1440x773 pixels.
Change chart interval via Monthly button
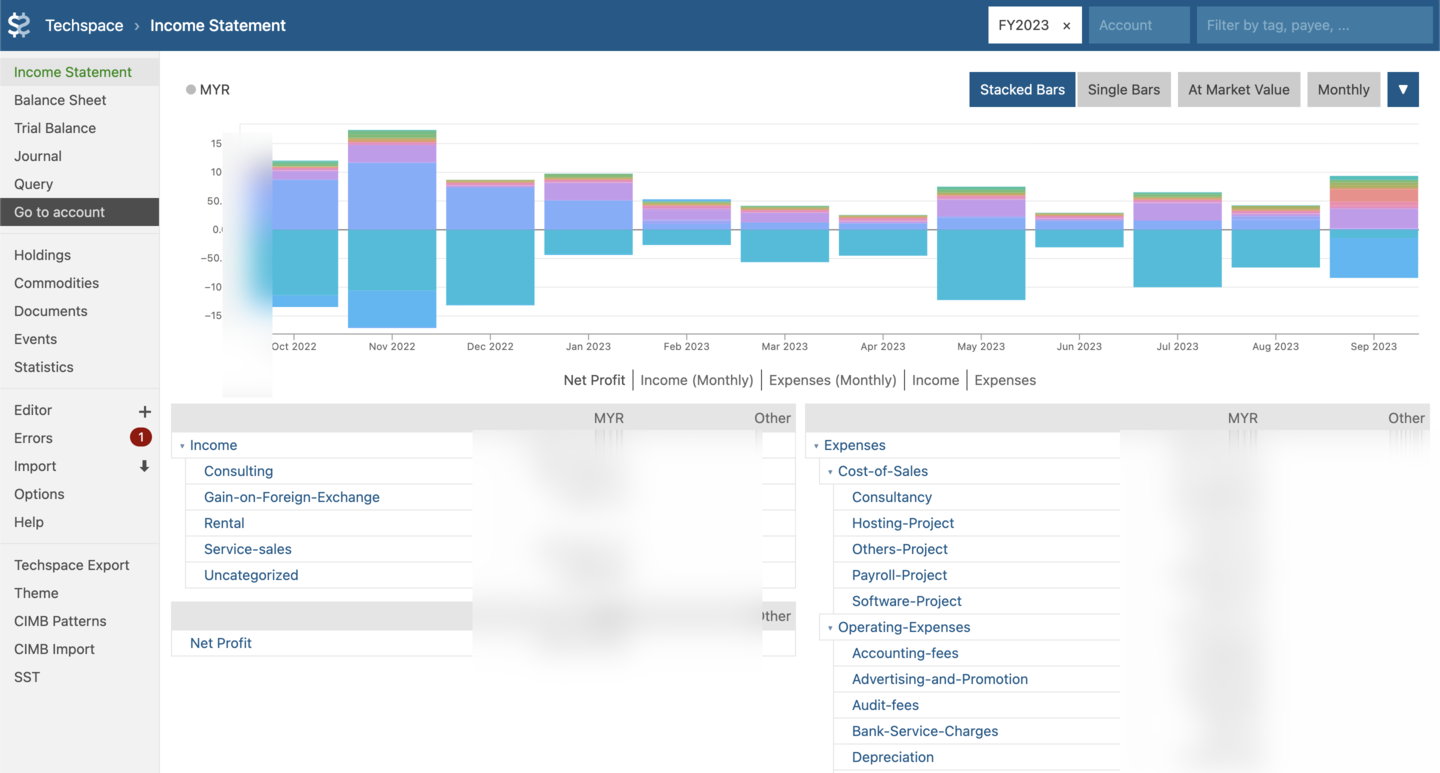click(x=1343, y=89)
